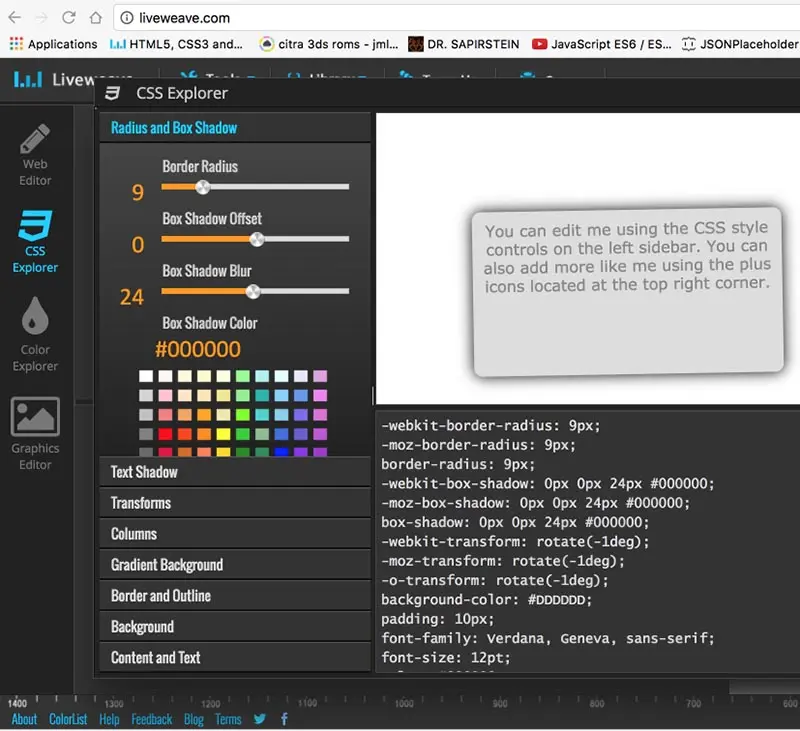Viewport: 800px width, 731px height.
Task: Open Twitter link icon in footer
Action: [x=259, y=719]
